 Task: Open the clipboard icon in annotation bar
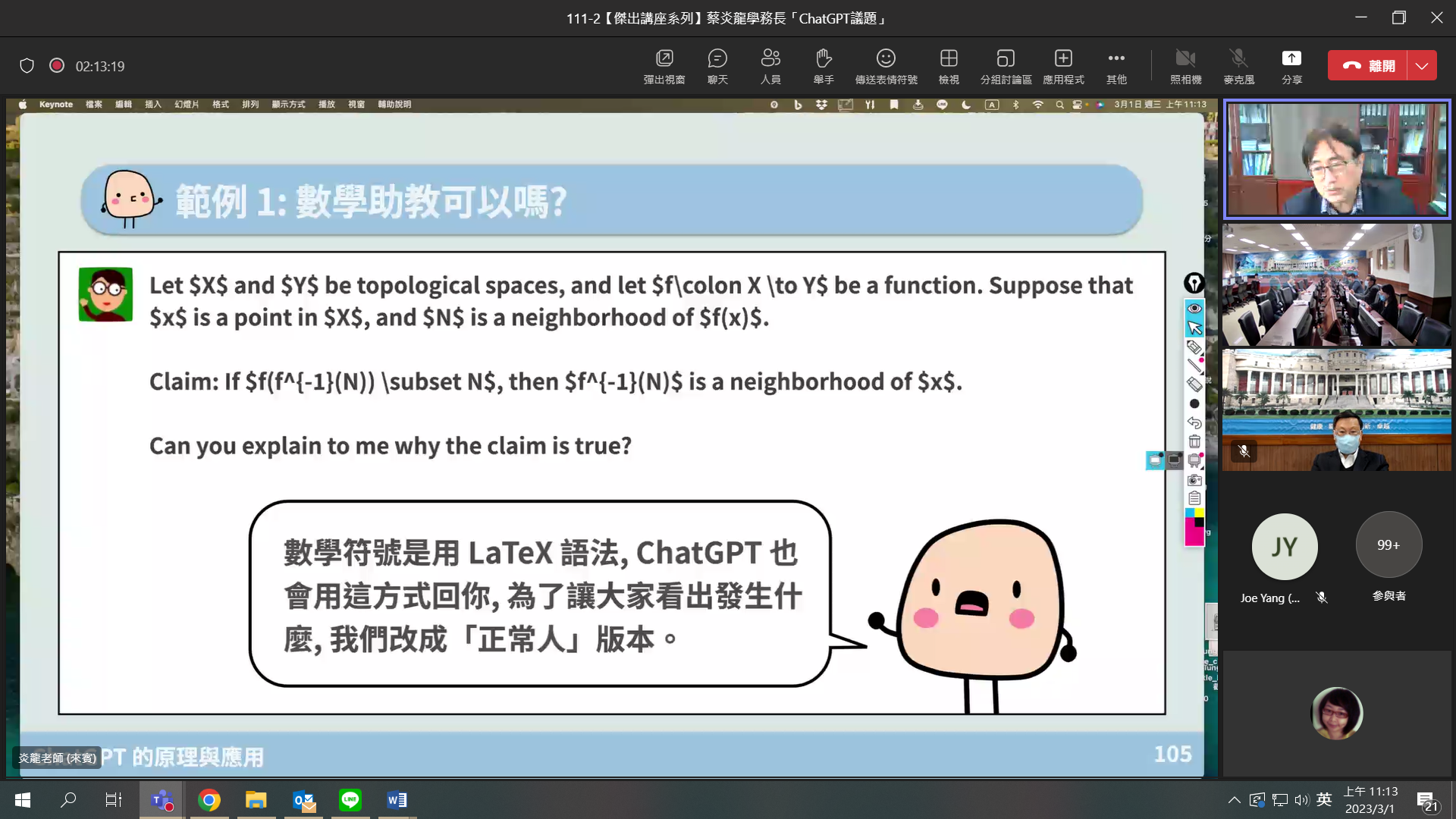(x=1194, y=498)
